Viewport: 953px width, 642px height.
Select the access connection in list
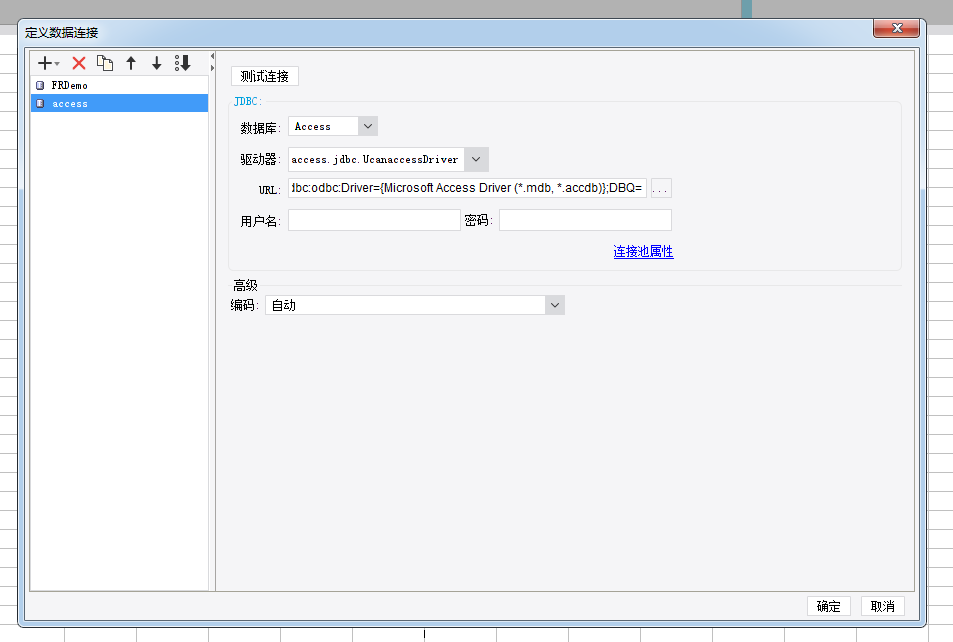coord(119,103)
